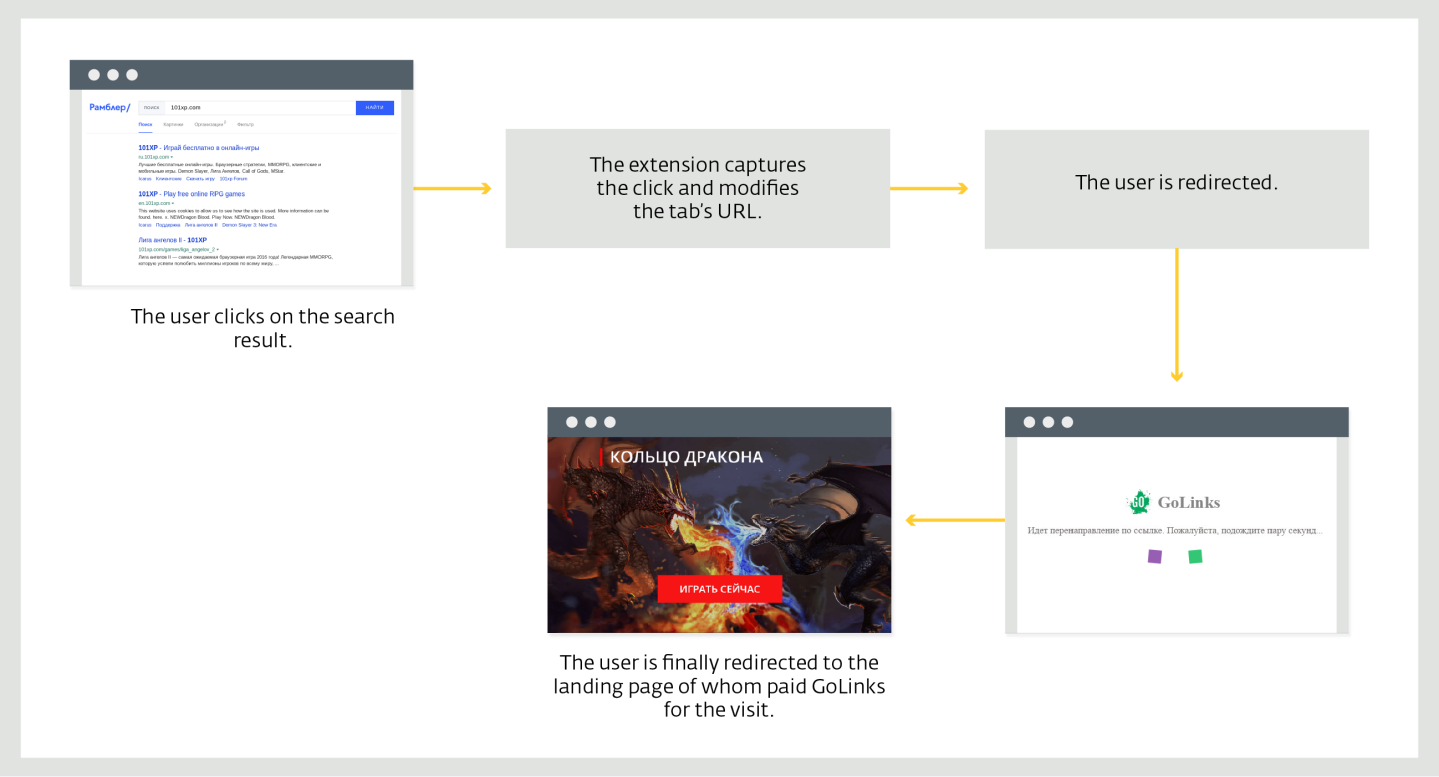Click the caption 'The user clicks on the search result.'
Image resolution: width=1439 pixels, height=777 pixels.
263,328
